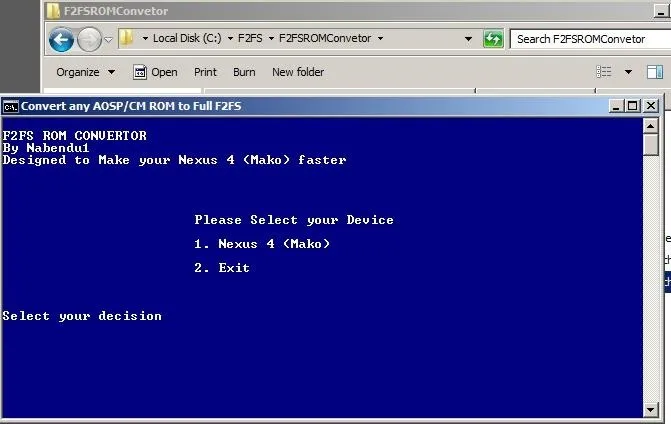671x424 pixels.
Task: Click console scrollbar up arrow
Action: click(x=650, y=126)
